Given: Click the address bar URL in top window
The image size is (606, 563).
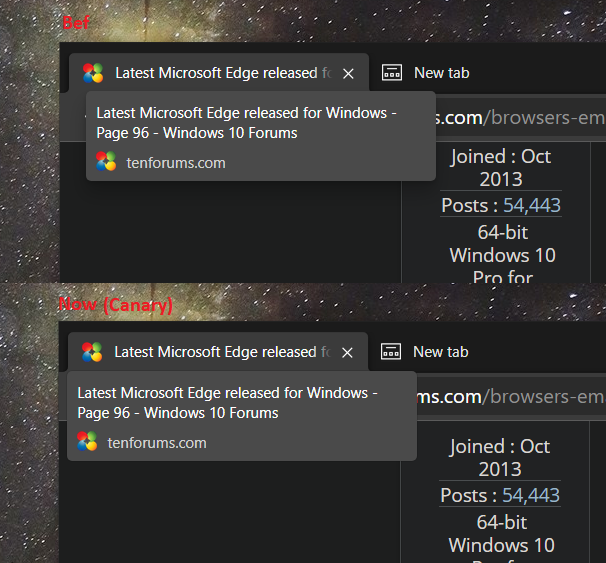Looking at the screenshot, I should (x=520, y=117).
